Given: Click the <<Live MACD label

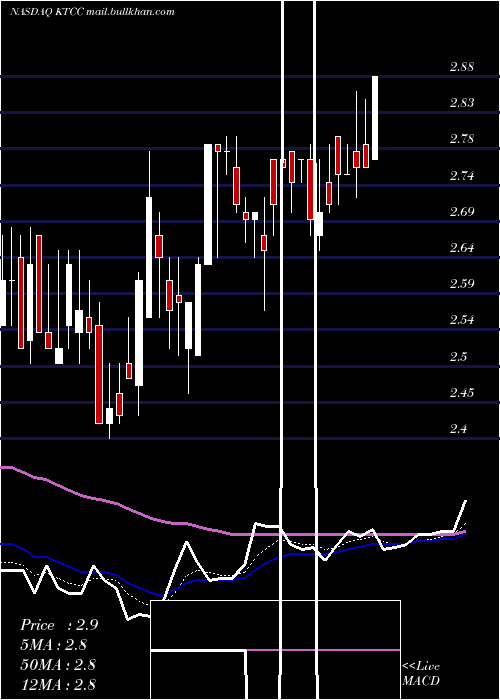Looking at the screenshot, I should click(421, 674).
